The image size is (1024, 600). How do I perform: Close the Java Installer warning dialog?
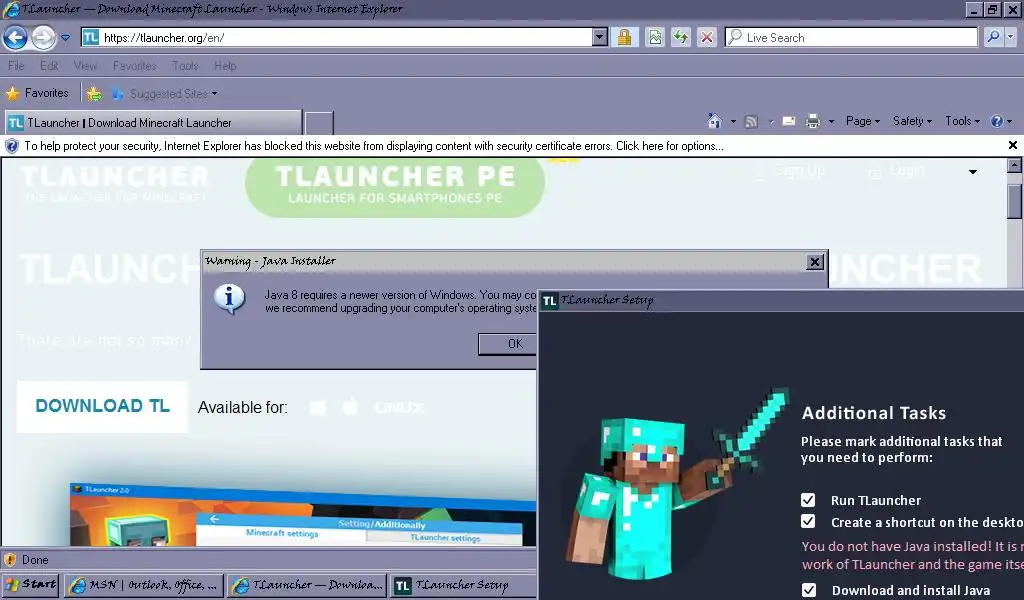click(x=814, y=262)
